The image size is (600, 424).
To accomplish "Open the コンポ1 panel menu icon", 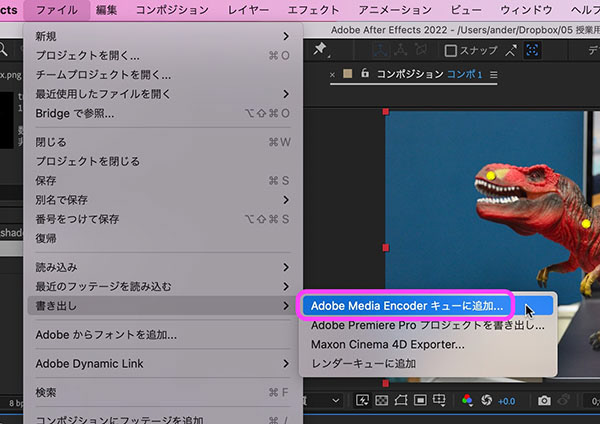I will [494, 75].
